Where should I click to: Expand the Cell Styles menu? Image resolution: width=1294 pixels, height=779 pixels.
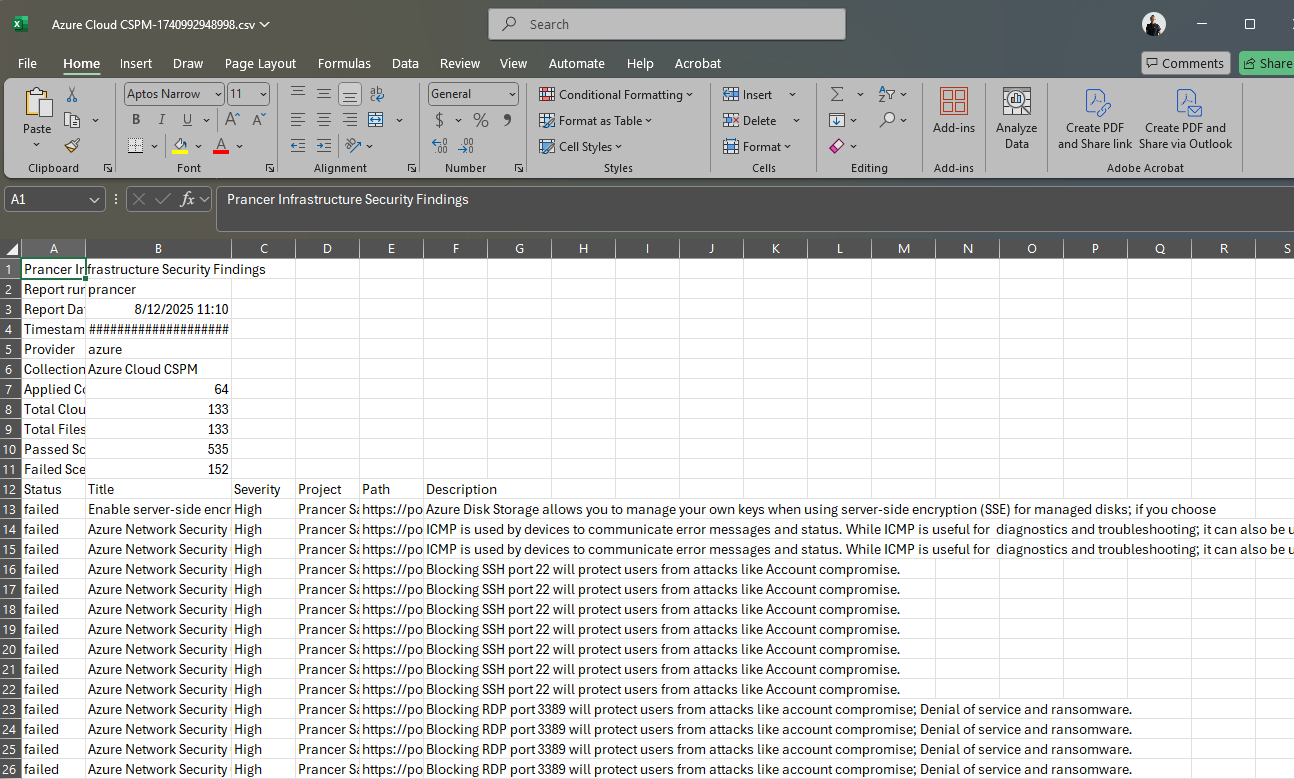pyautogui.click(x=581, y=147)
